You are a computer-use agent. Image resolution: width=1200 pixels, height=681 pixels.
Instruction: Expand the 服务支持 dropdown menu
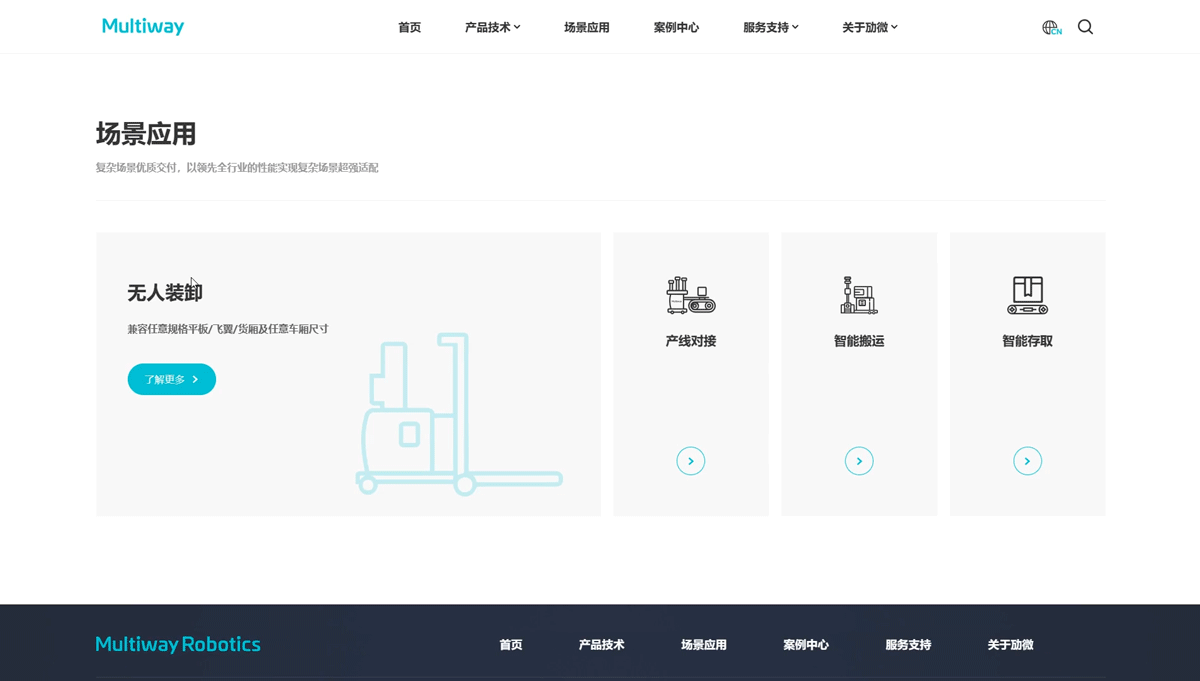click(770, 28)
